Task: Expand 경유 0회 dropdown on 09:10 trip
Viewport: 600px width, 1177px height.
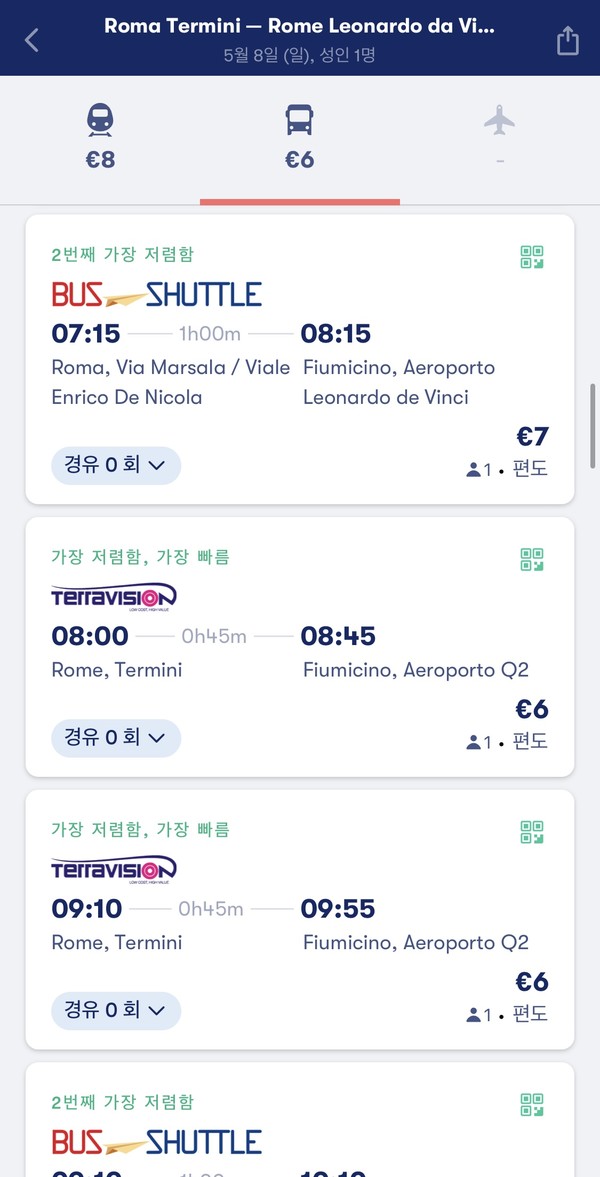Action: point(116,1011)
